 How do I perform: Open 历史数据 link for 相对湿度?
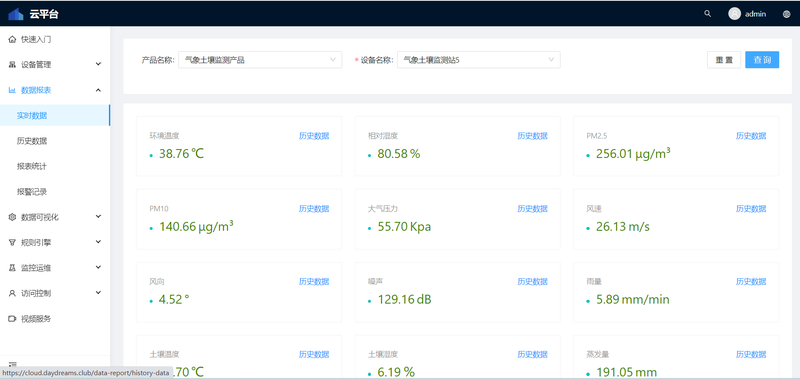click(533, 136)
